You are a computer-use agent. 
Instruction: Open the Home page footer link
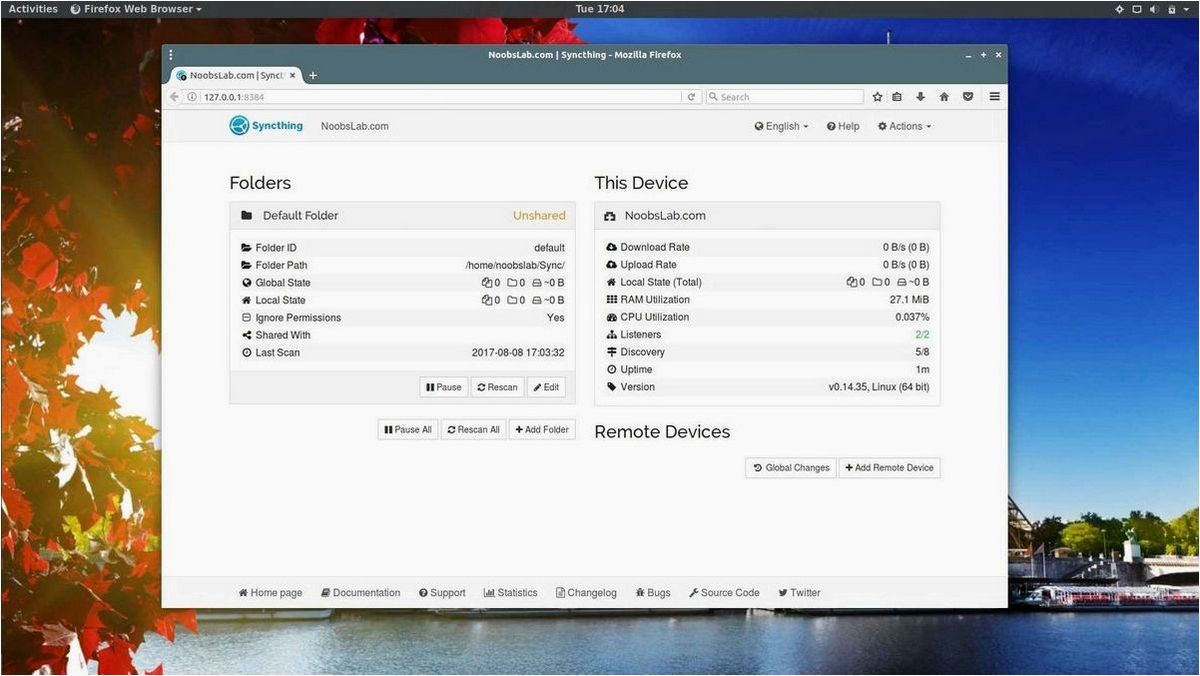tap(270, 593)
